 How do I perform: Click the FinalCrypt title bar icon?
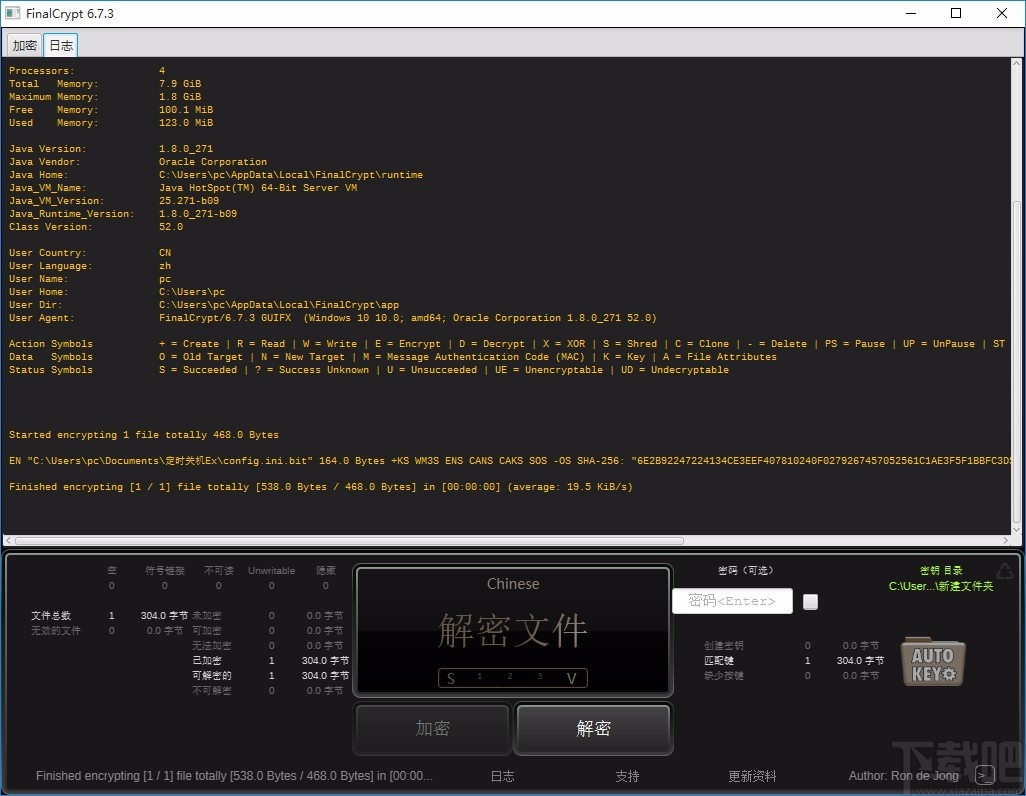click(13, 13)
